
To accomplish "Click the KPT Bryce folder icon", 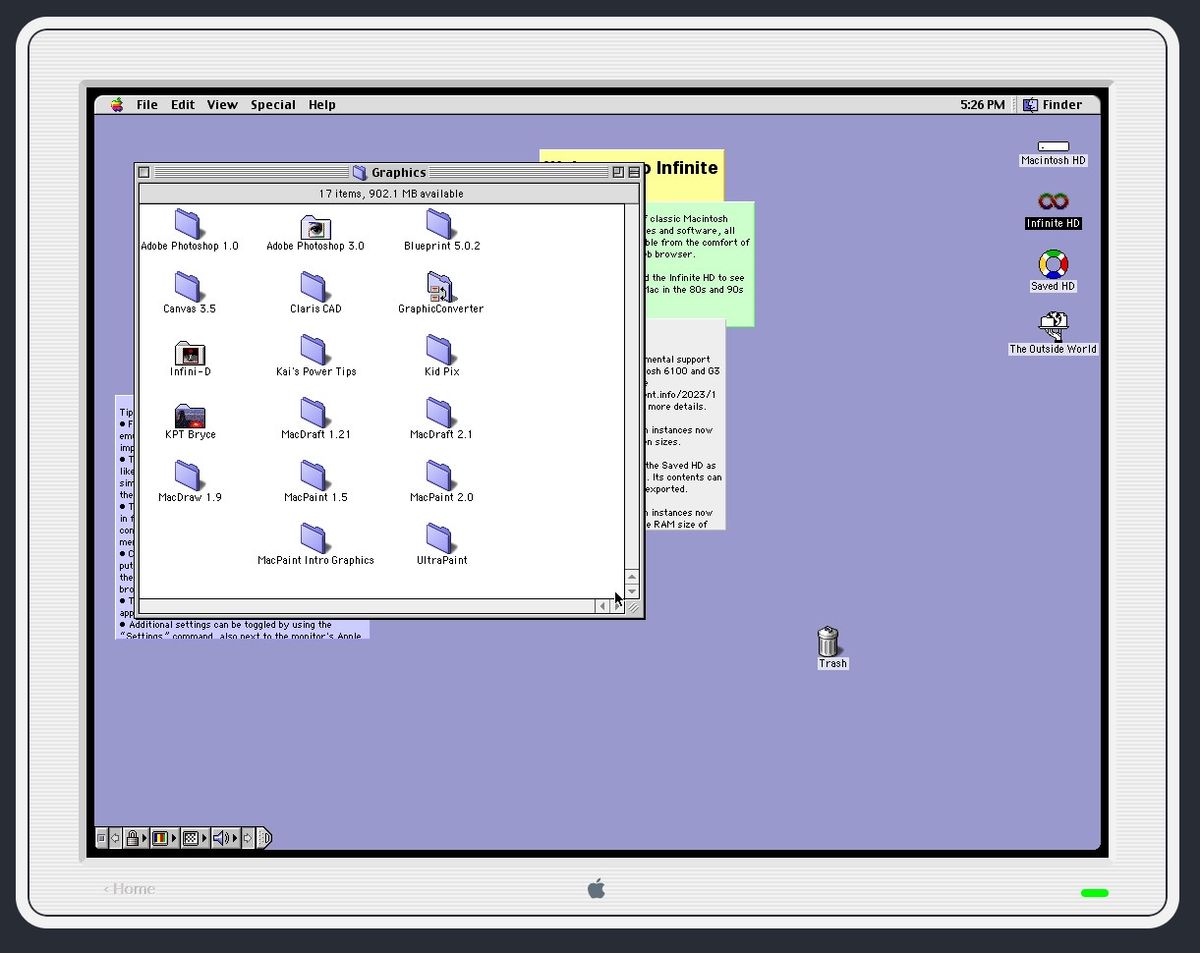I will pos(189,415).
